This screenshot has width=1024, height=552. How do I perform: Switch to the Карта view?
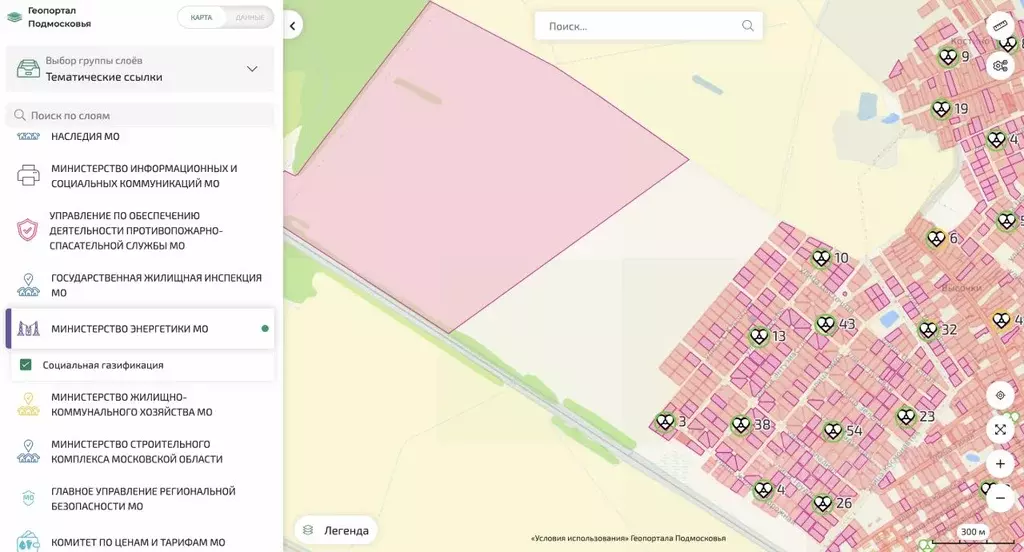point(201,18)
